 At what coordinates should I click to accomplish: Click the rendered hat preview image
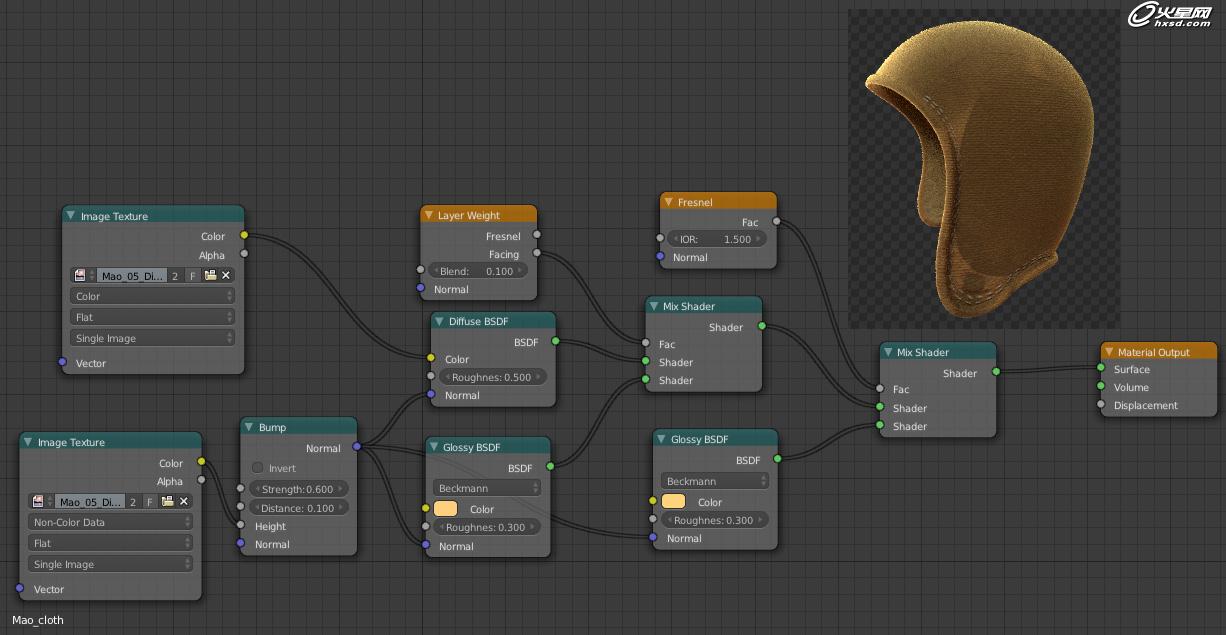[x=984, y=169]
